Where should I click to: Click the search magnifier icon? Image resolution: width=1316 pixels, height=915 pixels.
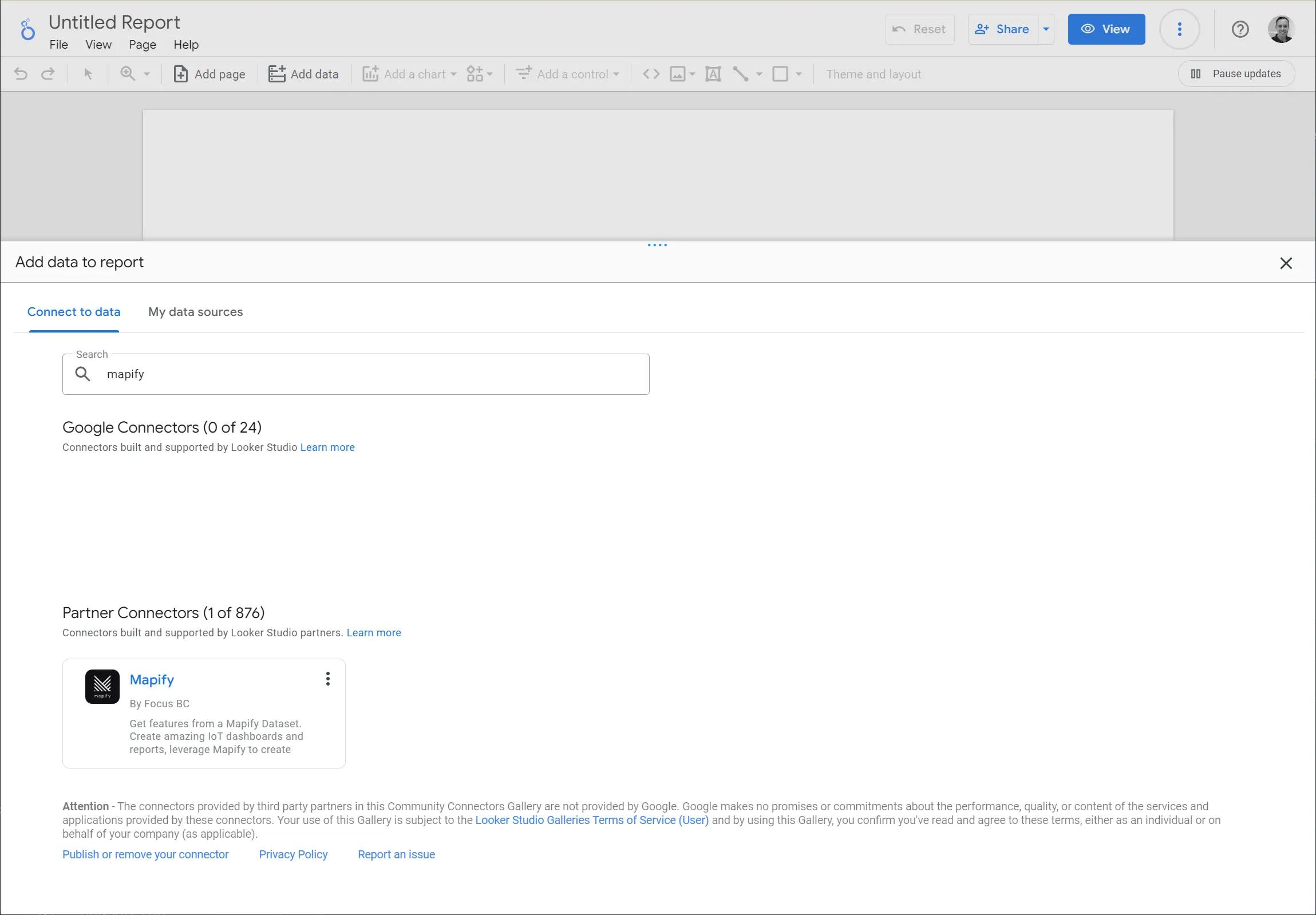point(83,374)
